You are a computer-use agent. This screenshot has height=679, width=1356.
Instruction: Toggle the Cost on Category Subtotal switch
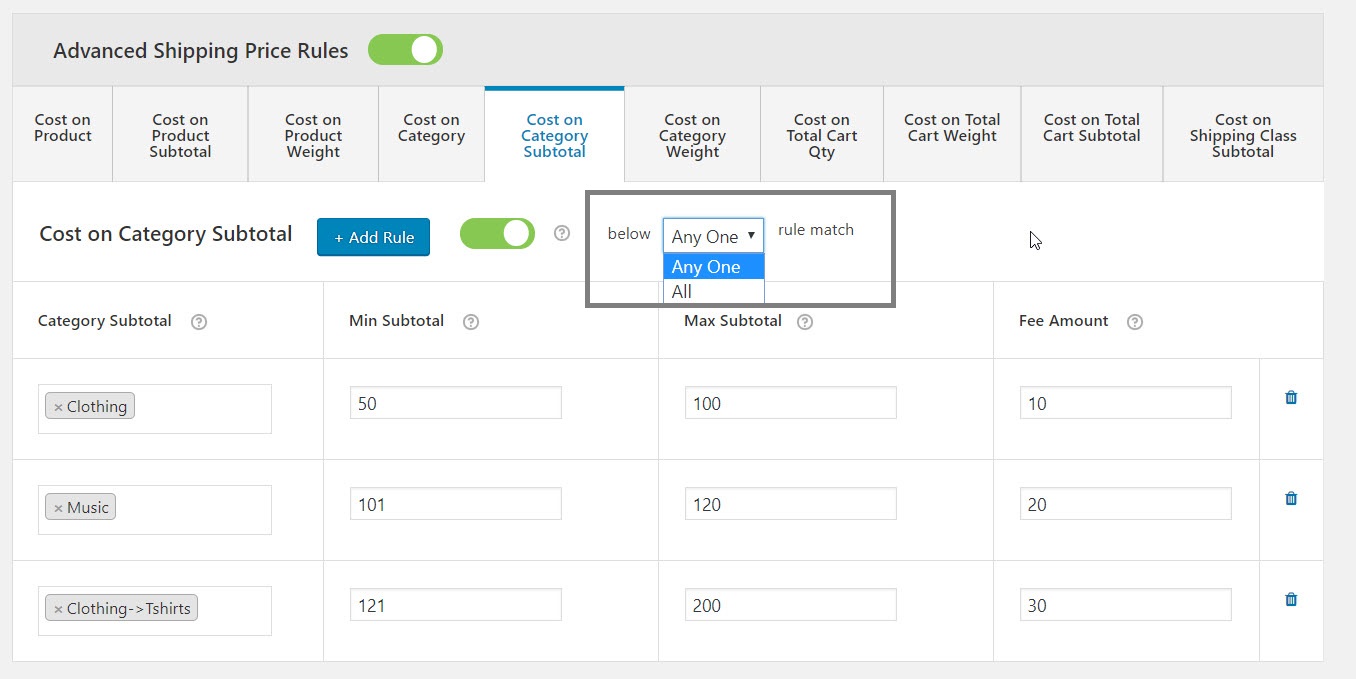[497, 233]
